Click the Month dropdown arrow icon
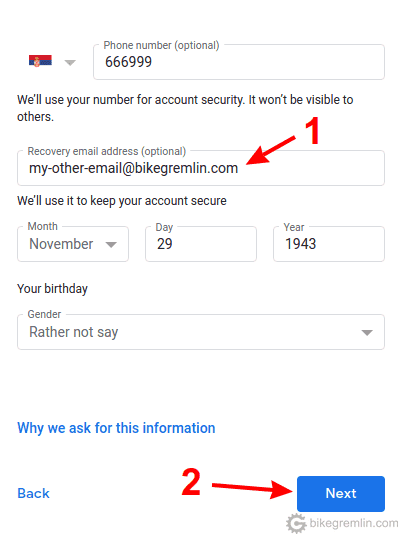Image resolution: width=398 pixels, height=534 pixels. point(111,245)
